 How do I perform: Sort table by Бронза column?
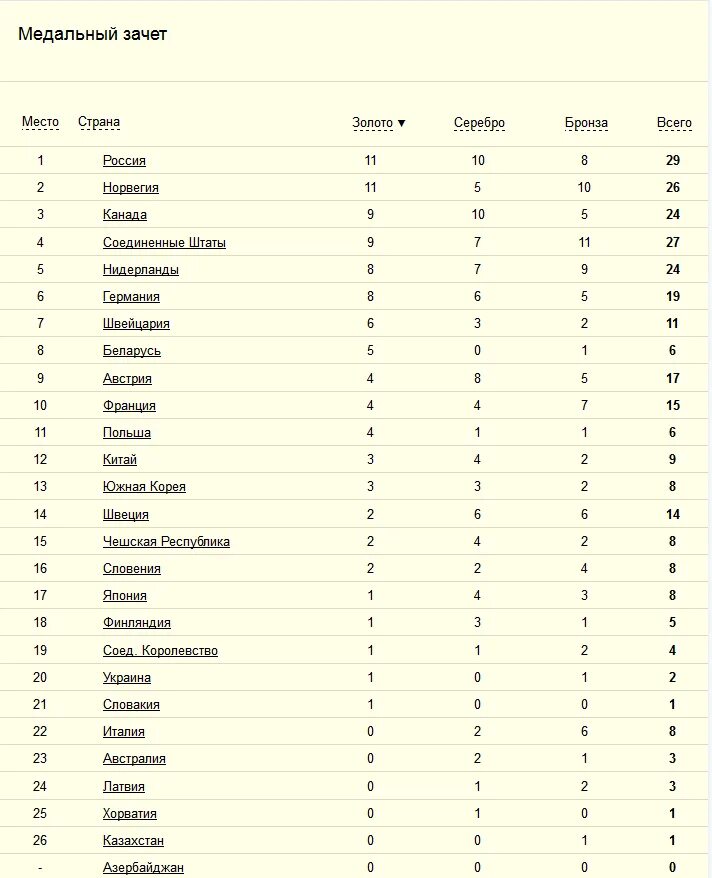[x=586, y=123]
